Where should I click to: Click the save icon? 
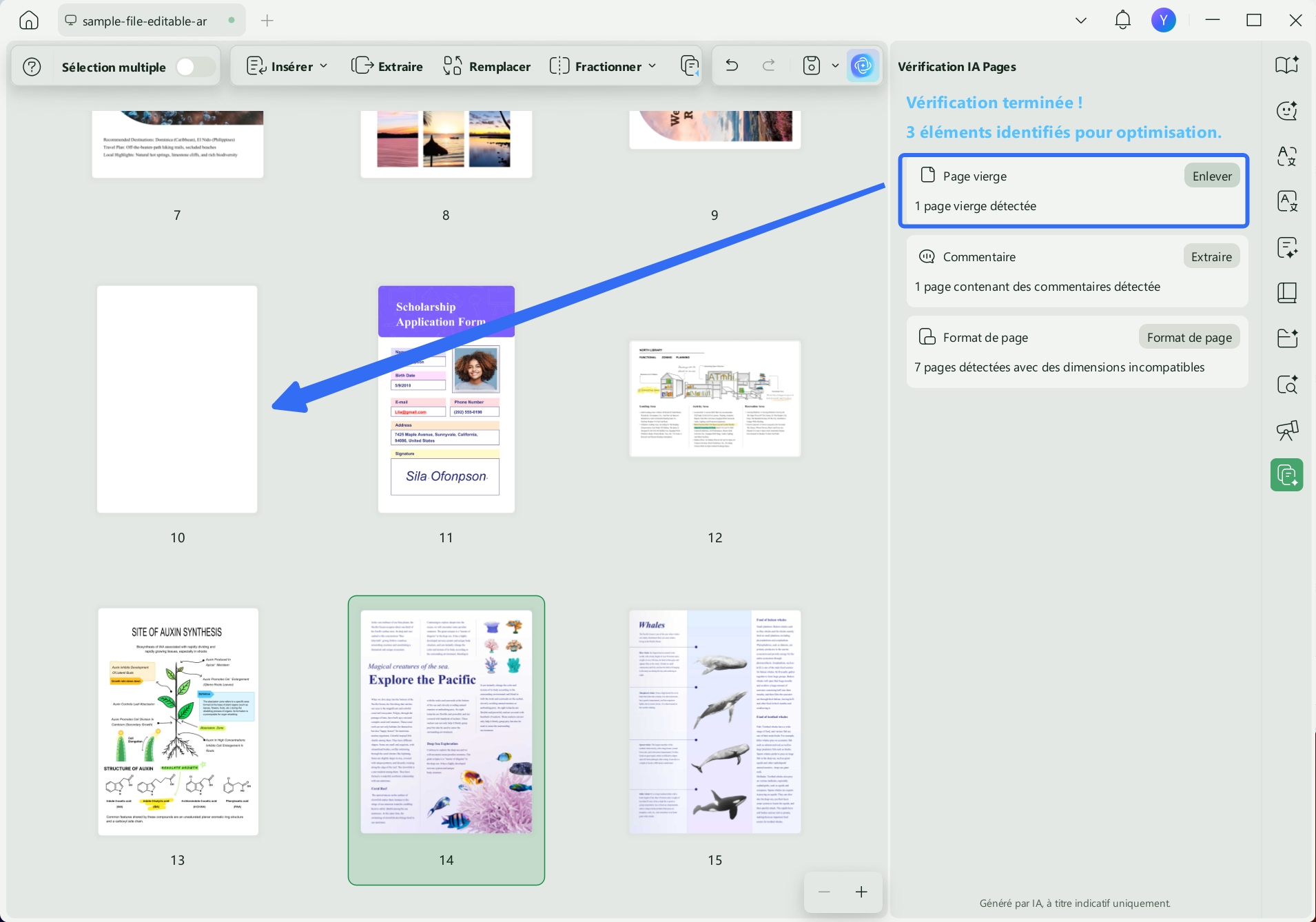pyautogui.click(x=812, y=66)
